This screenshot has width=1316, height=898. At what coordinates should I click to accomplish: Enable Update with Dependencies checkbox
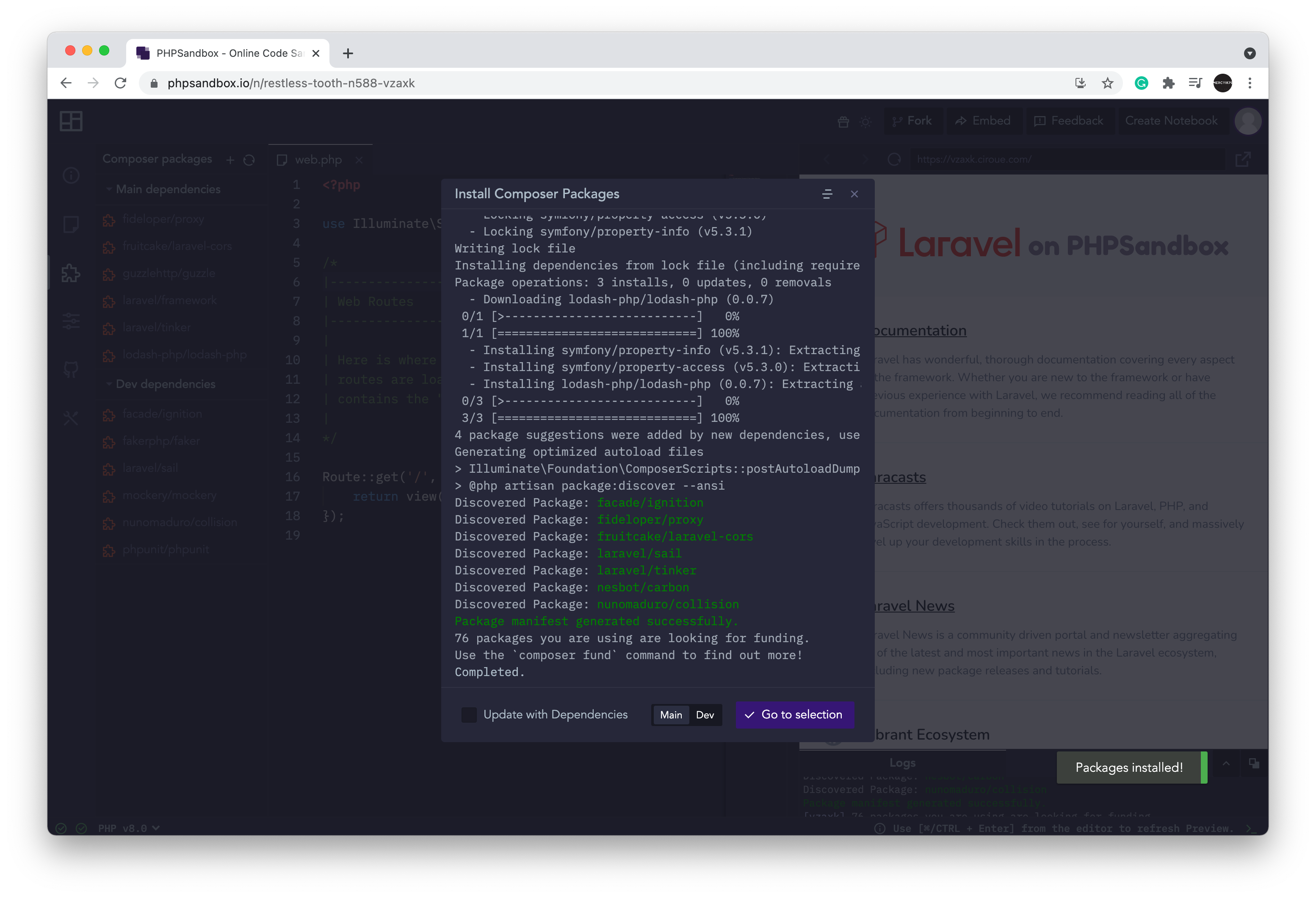tap(469, 715)
